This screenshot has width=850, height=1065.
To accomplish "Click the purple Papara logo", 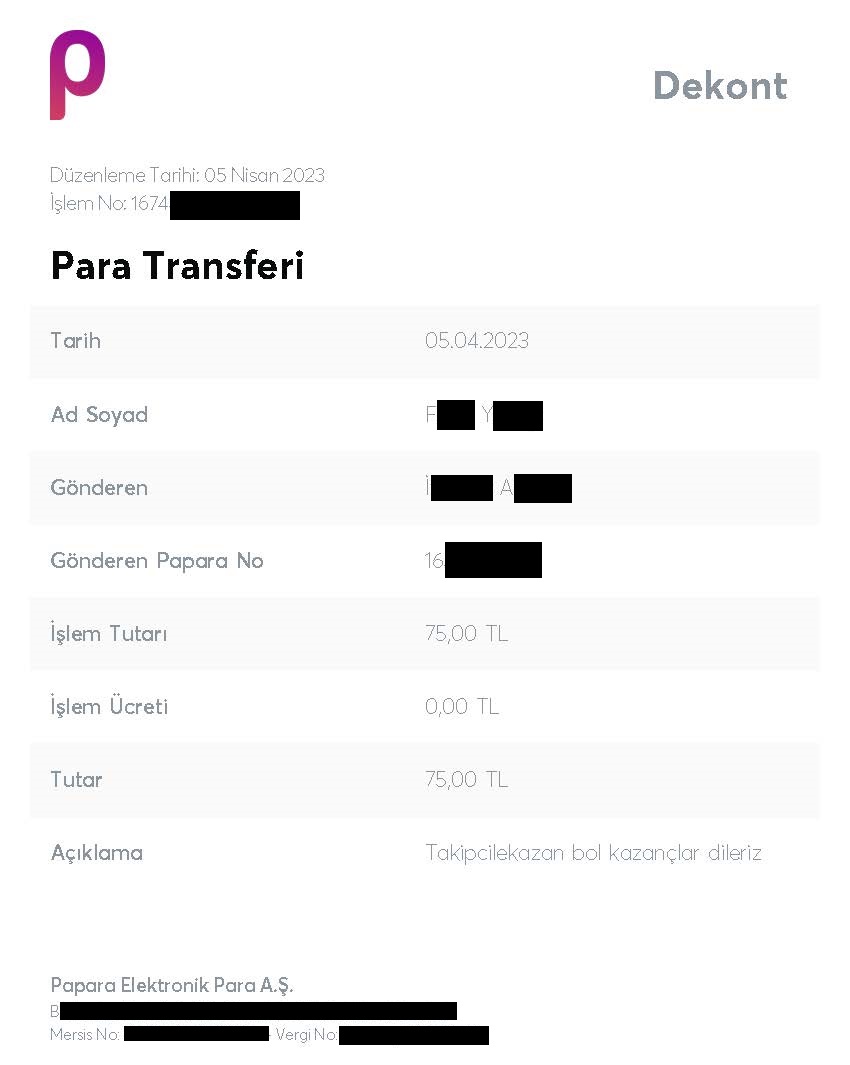I will tap(77, 75).
